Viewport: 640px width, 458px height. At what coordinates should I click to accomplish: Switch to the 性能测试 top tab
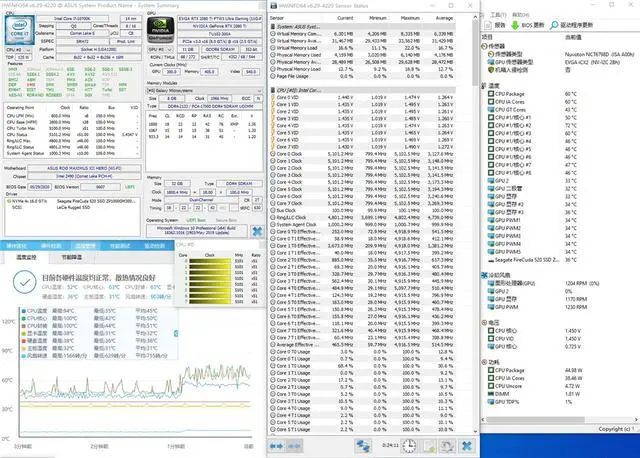coord(120,246)
